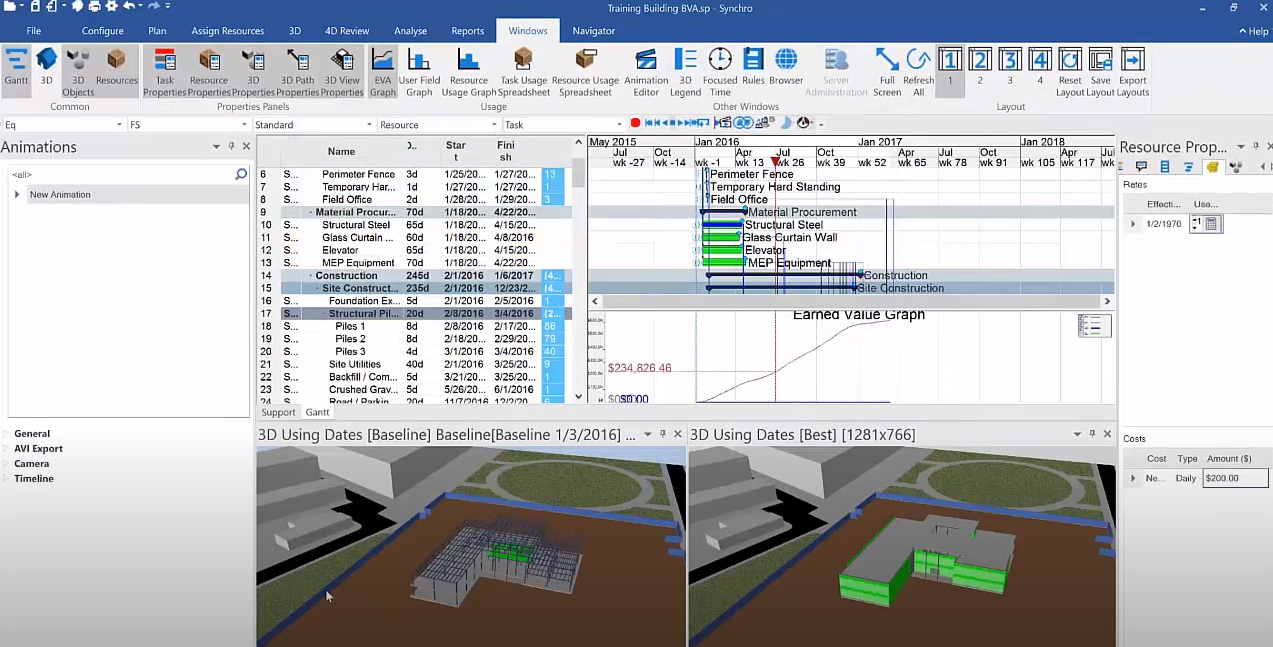Expand the General section
Image resolution: width=1273 pixels, height=647 pixels.
[6, 433]
